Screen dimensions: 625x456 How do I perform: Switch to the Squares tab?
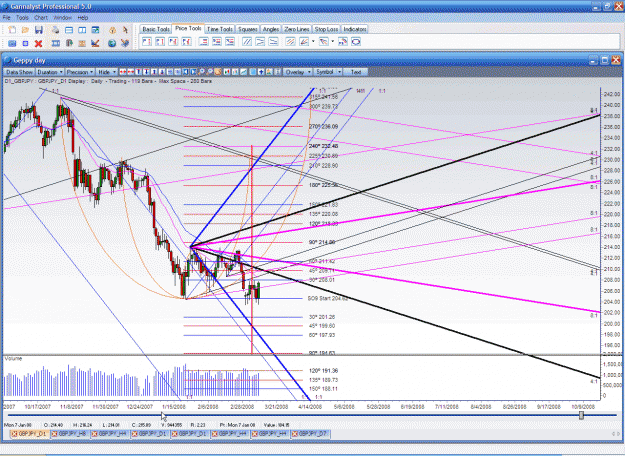point(248,29)
